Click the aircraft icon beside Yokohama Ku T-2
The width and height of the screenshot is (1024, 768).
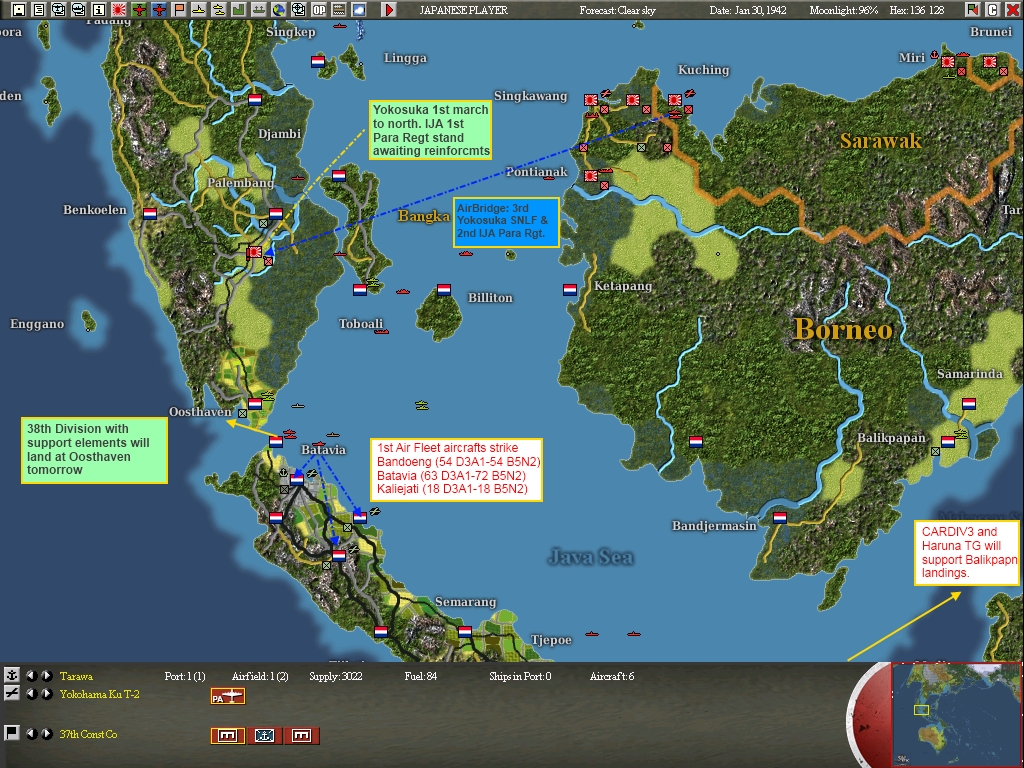point(11,694)
